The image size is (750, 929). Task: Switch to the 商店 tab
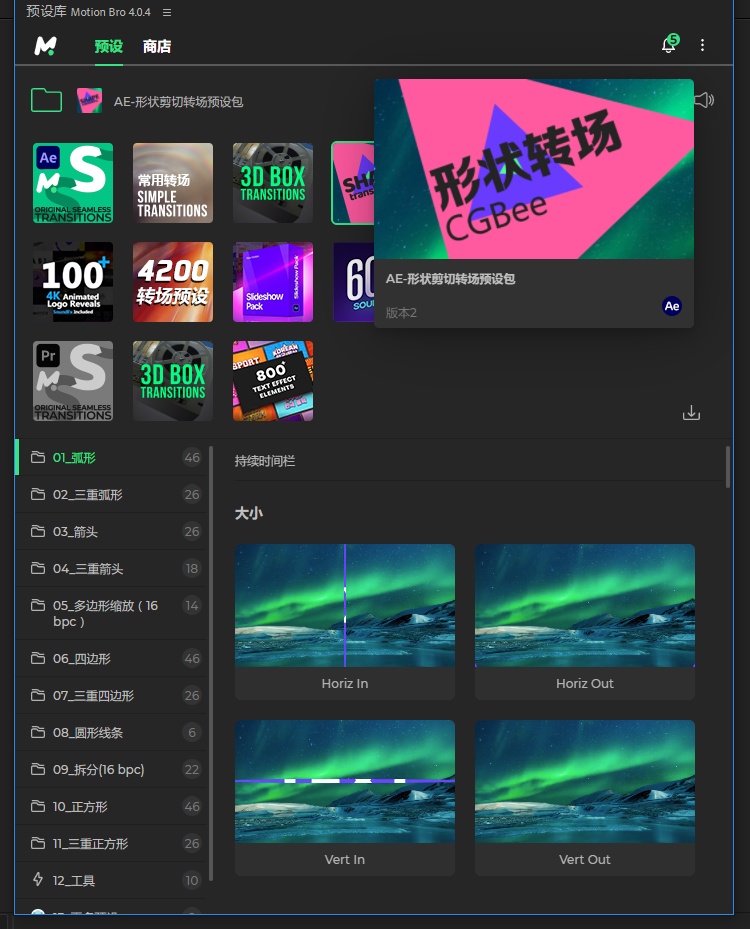pyautogui.click(x=157, y=46)
